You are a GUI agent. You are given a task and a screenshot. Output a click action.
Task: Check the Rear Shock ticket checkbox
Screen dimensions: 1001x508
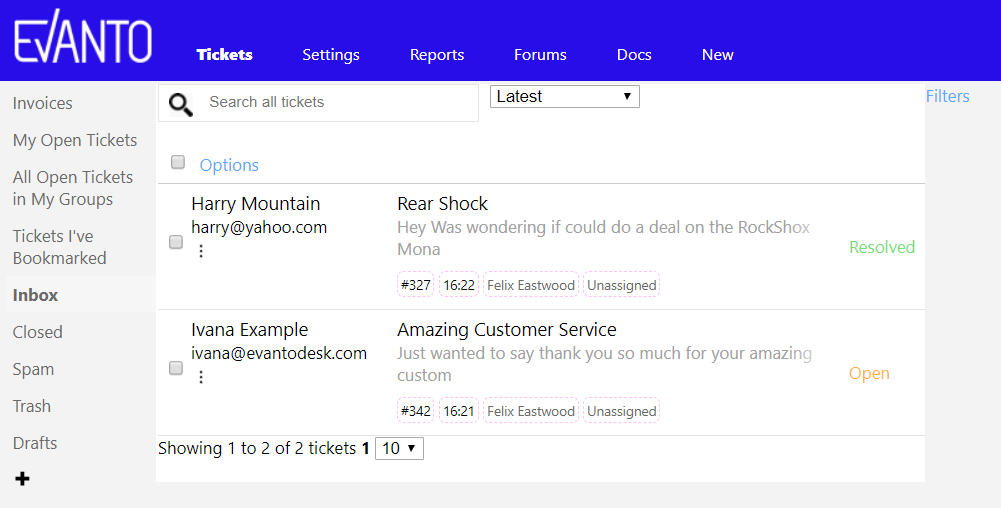[176, 242]
